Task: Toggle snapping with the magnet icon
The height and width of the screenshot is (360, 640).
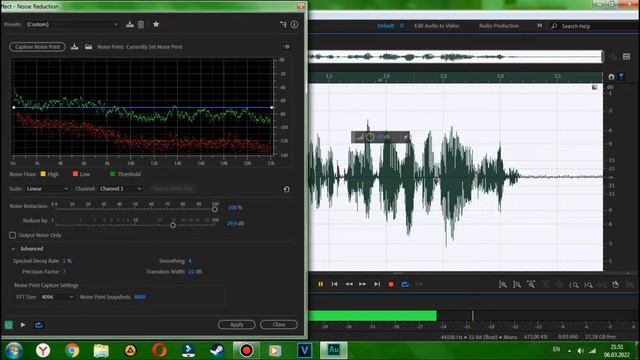Action: pos(611,77)
